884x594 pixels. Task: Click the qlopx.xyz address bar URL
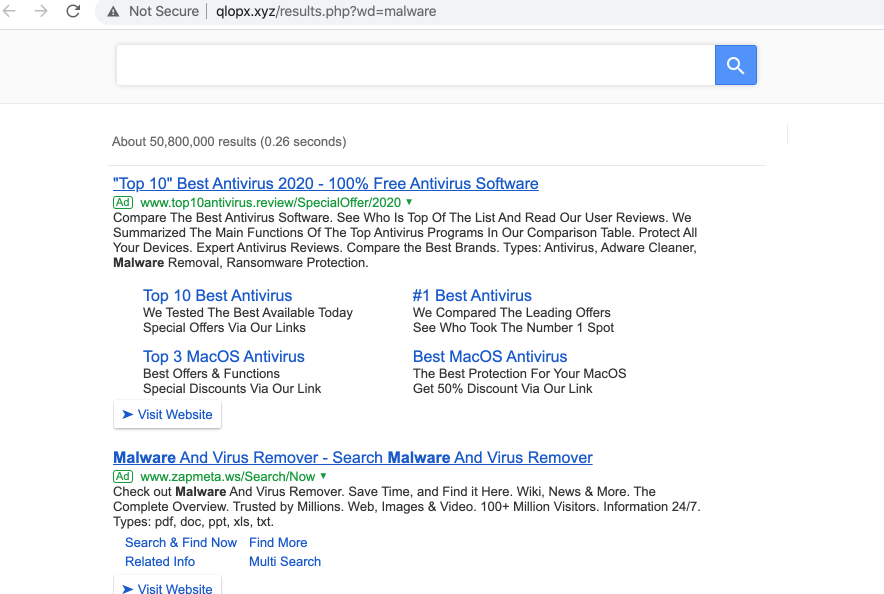click(x=326, y=12)
